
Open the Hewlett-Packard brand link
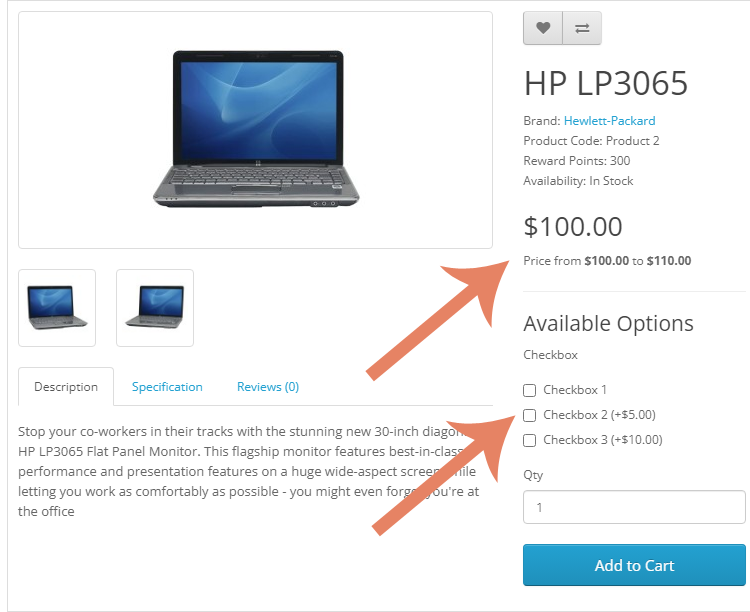(x=609, y=121)
